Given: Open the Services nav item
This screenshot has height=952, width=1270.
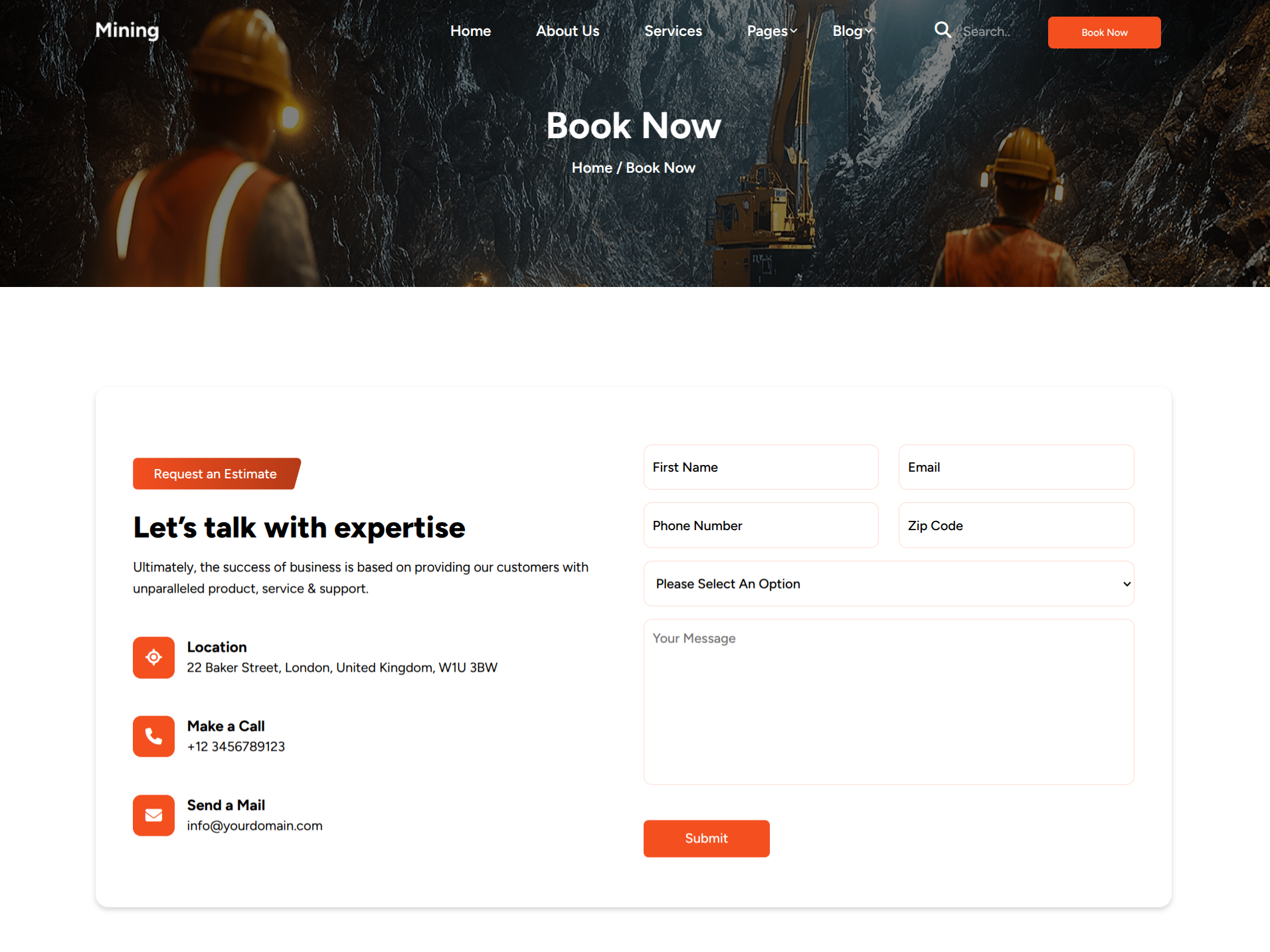Looking at the screenshot, I should click(673, 31).
